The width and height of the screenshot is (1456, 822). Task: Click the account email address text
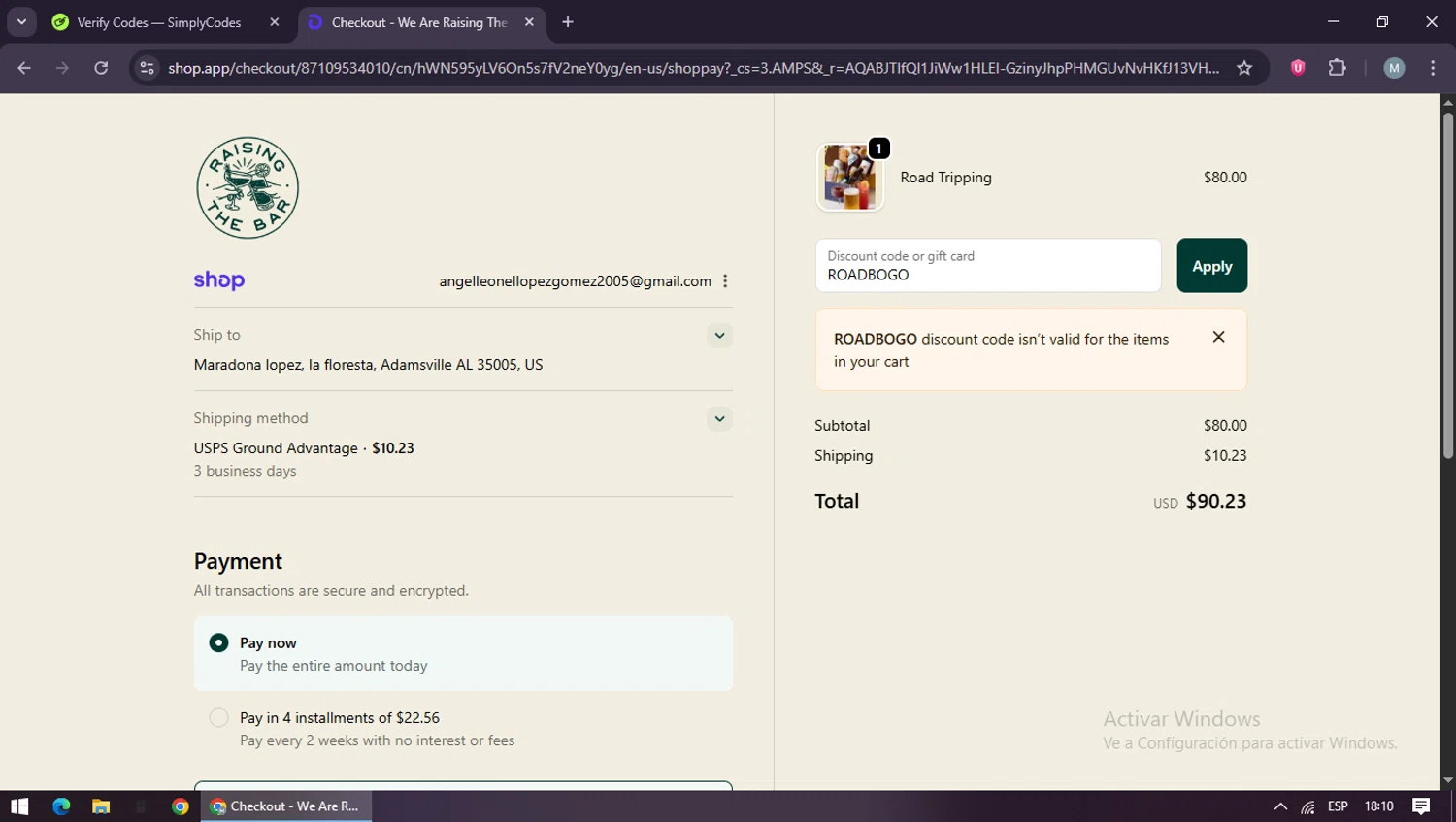point(575,281)
